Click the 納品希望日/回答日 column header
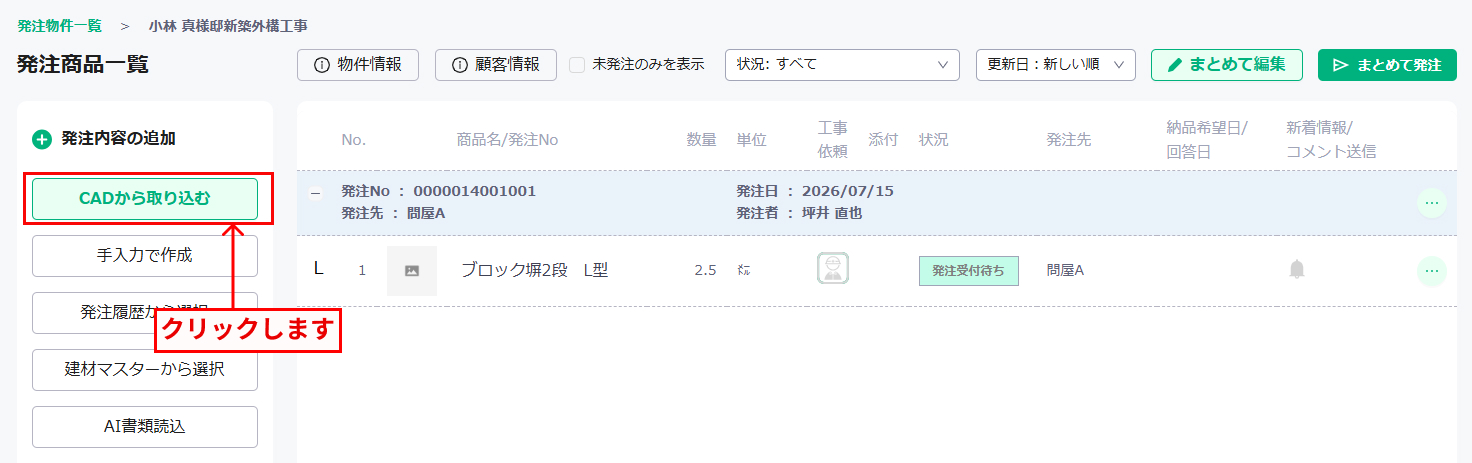This screenshot has width=1472, height=463. [x=1206, y=140]
